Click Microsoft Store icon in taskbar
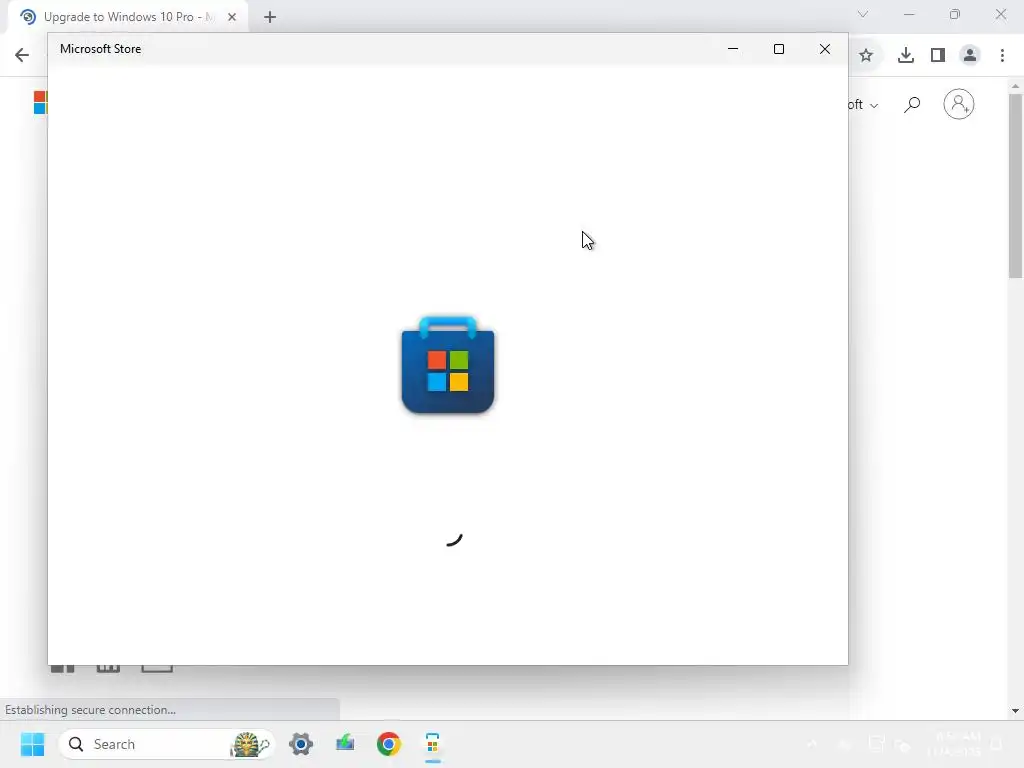1024x768 pixels. tap(432, 744)
